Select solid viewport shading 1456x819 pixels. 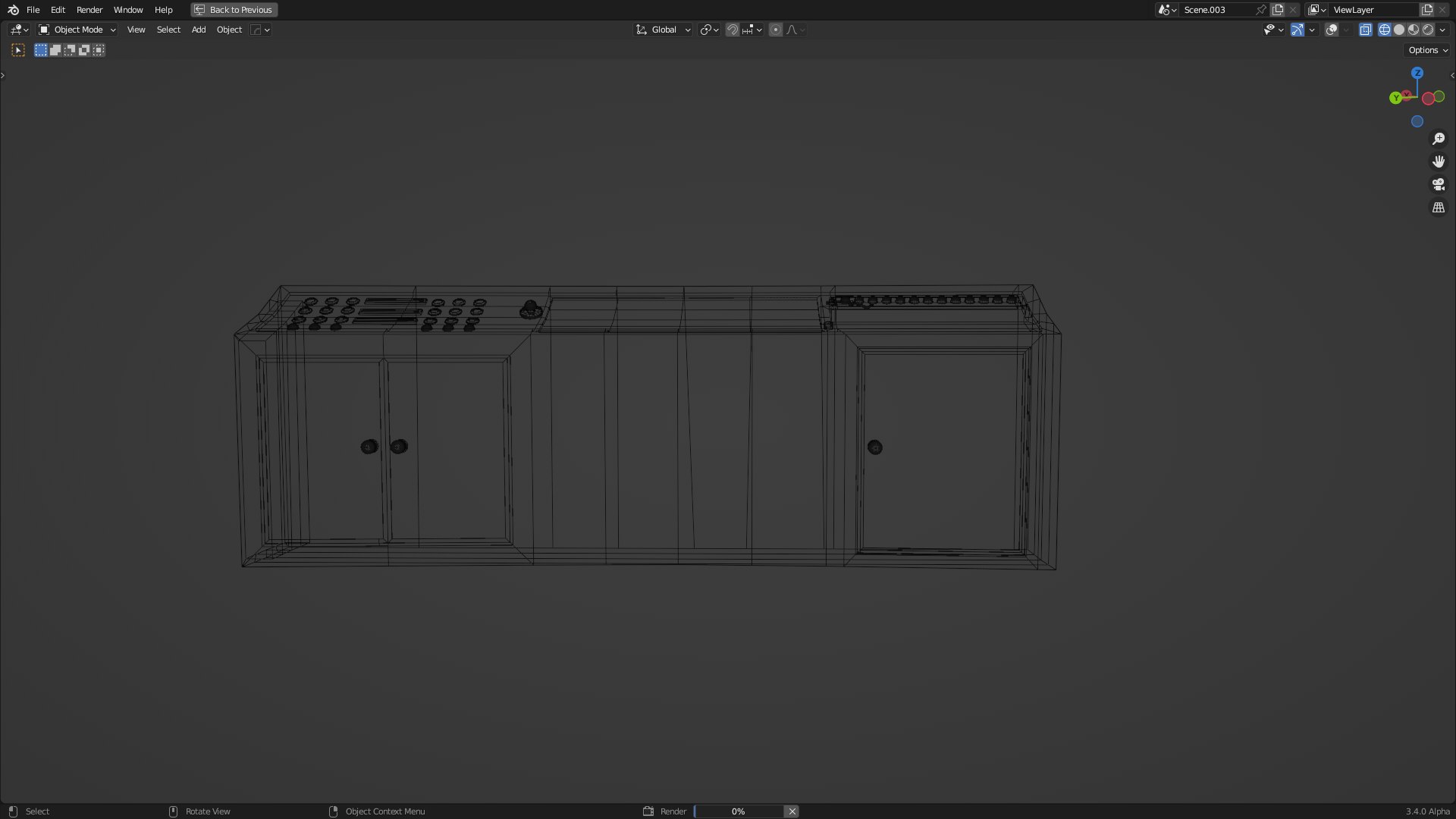[x=1399, y=30]
